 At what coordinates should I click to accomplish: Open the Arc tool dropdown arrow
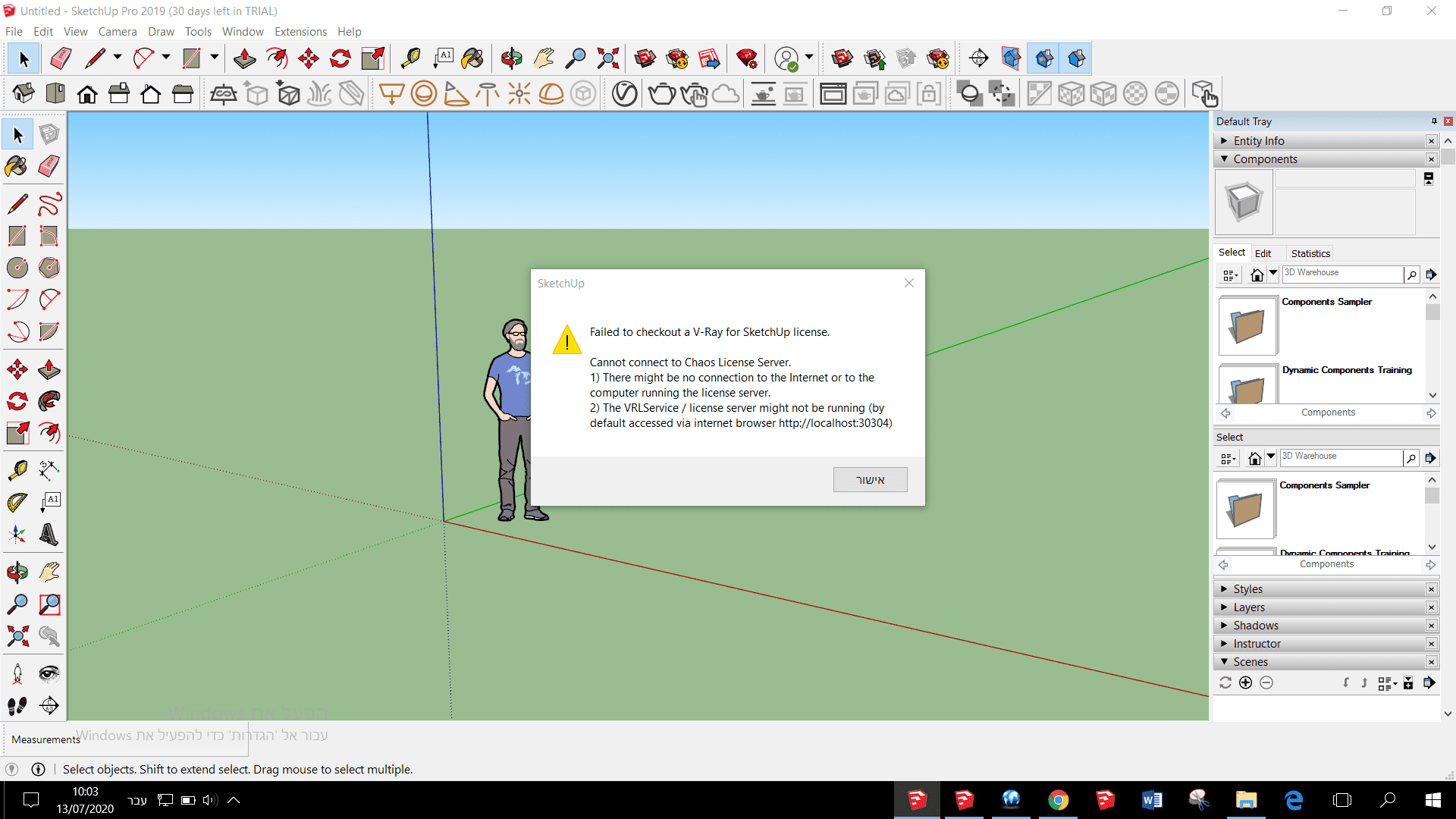click(165, 58)
